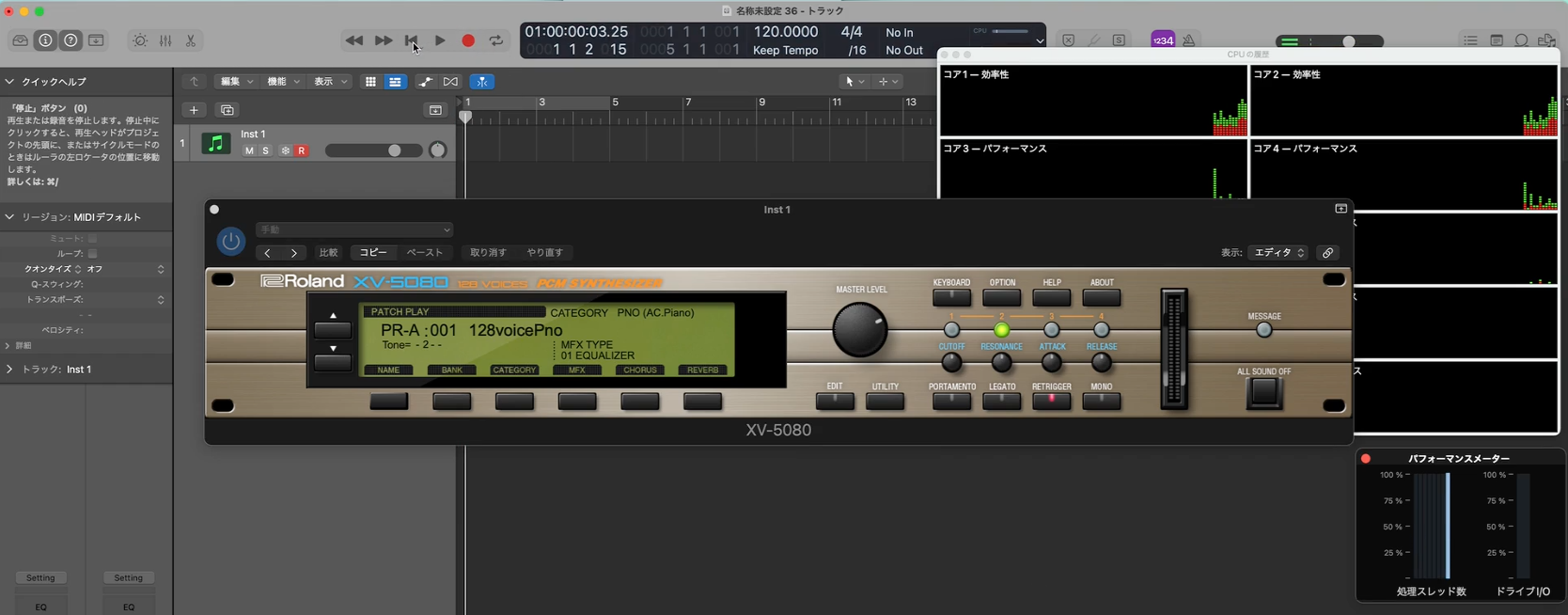Open the 表示 エディタ view popup
1568x615 pixels.
point(1279,253)
